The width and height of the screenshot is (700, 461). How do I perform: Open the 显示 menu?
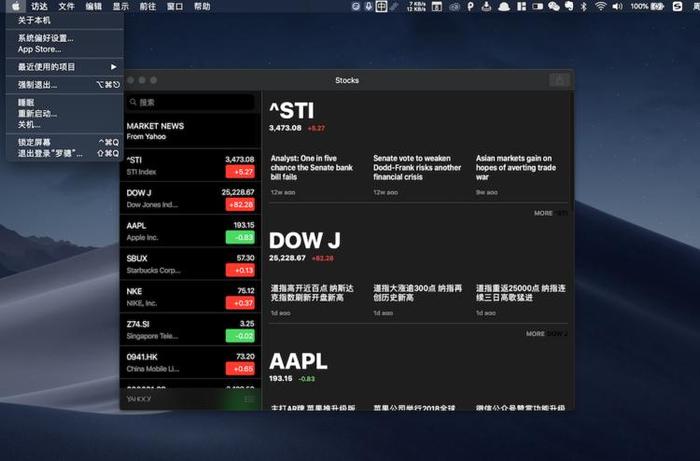tap(121, 6)
